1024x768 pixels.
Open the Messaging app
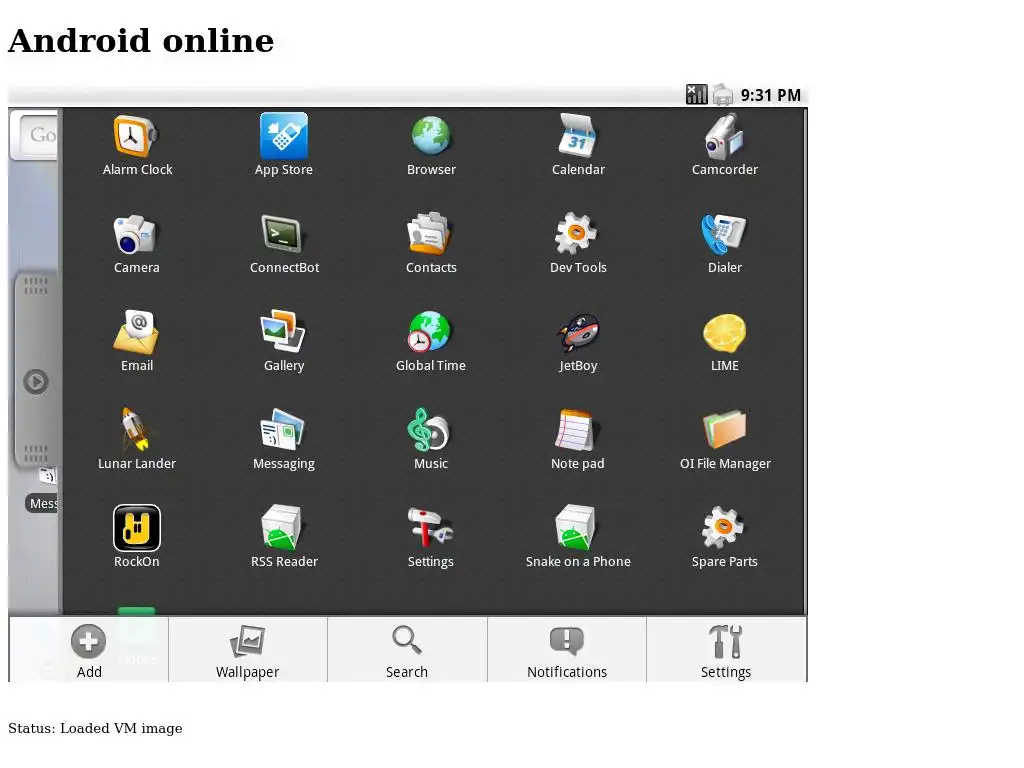point(283,439)
